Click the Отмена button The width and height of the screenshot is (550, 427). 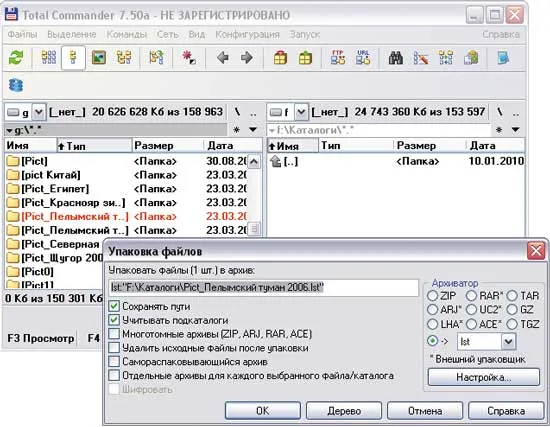pyautogui.click(x=425, y=411)
